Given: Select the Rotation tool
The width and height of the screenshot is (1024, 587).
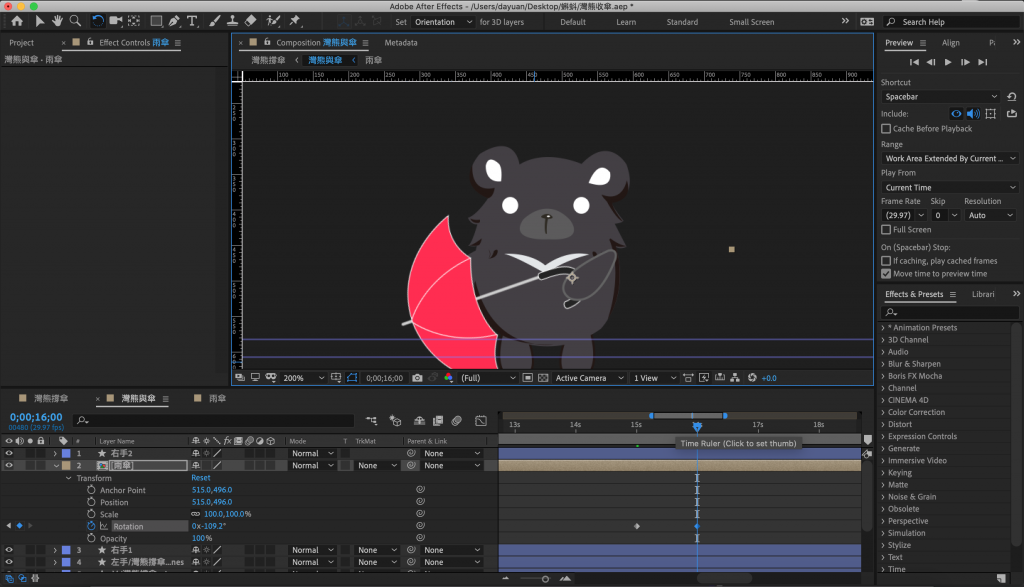Looking at the screenshot, I should pyautogui.click(x=97, y=22).
